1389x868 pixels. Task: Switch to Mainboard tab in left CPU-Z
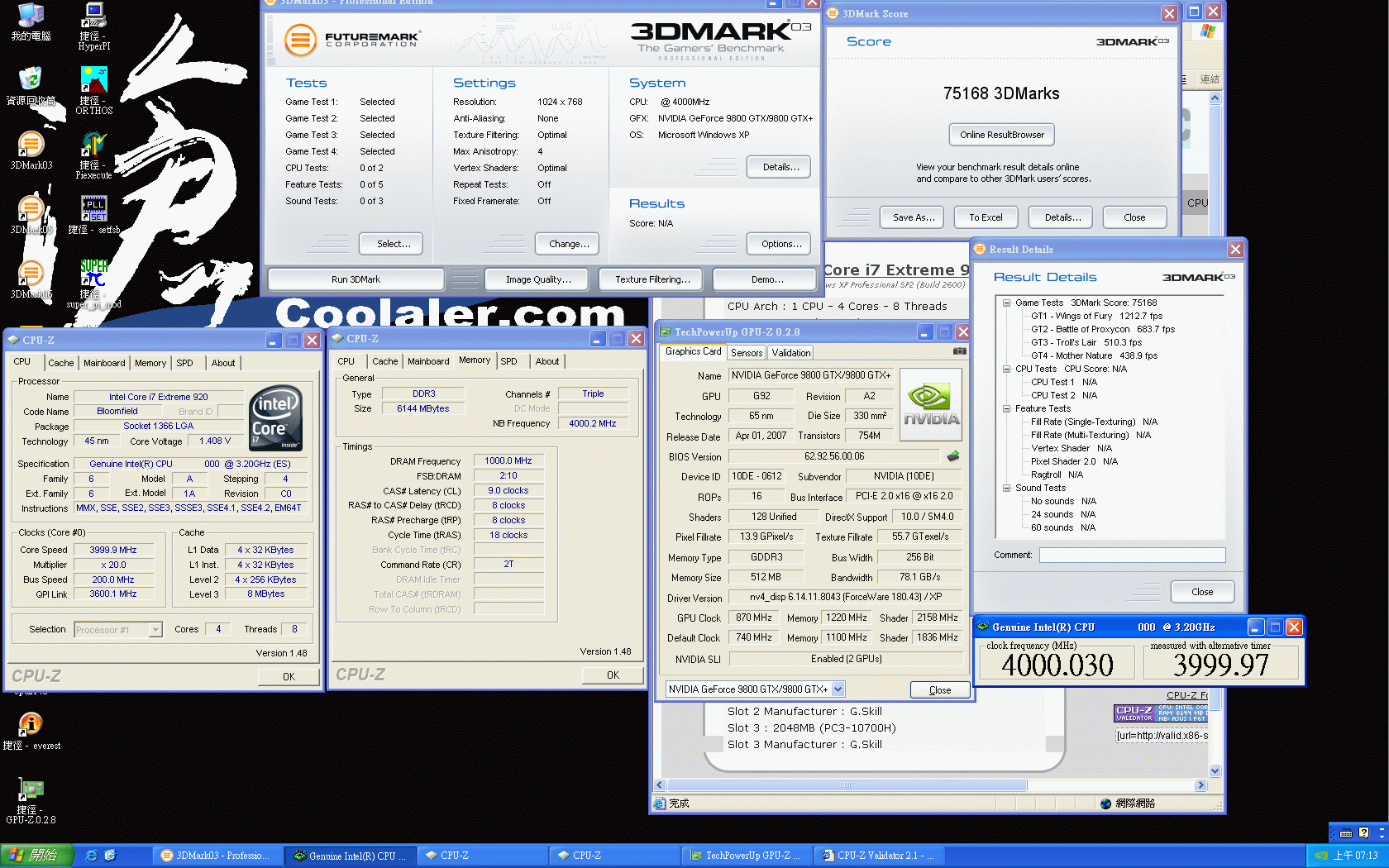[x=104, y=363]
